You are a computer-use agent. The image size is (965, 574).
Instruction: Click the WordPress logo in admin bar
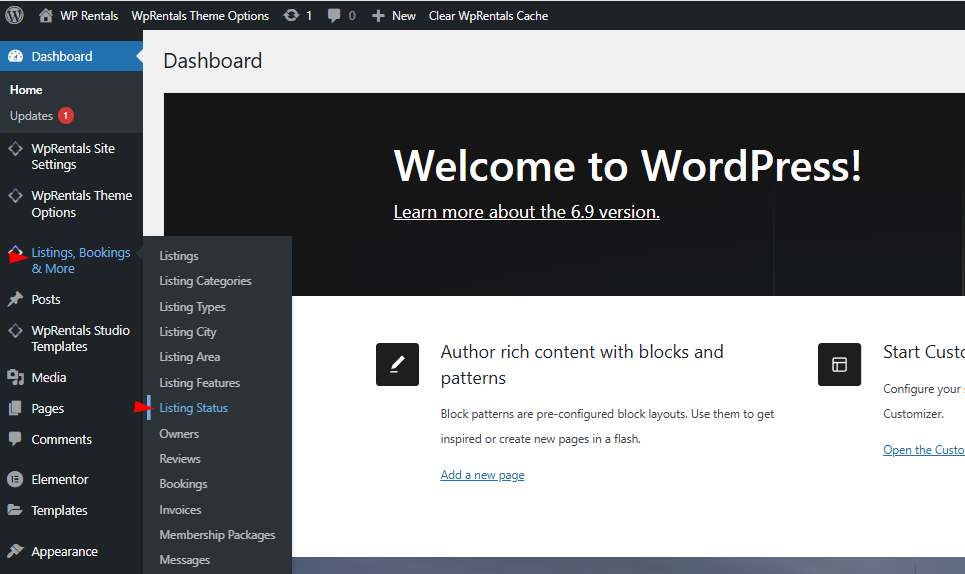point(14,15)
